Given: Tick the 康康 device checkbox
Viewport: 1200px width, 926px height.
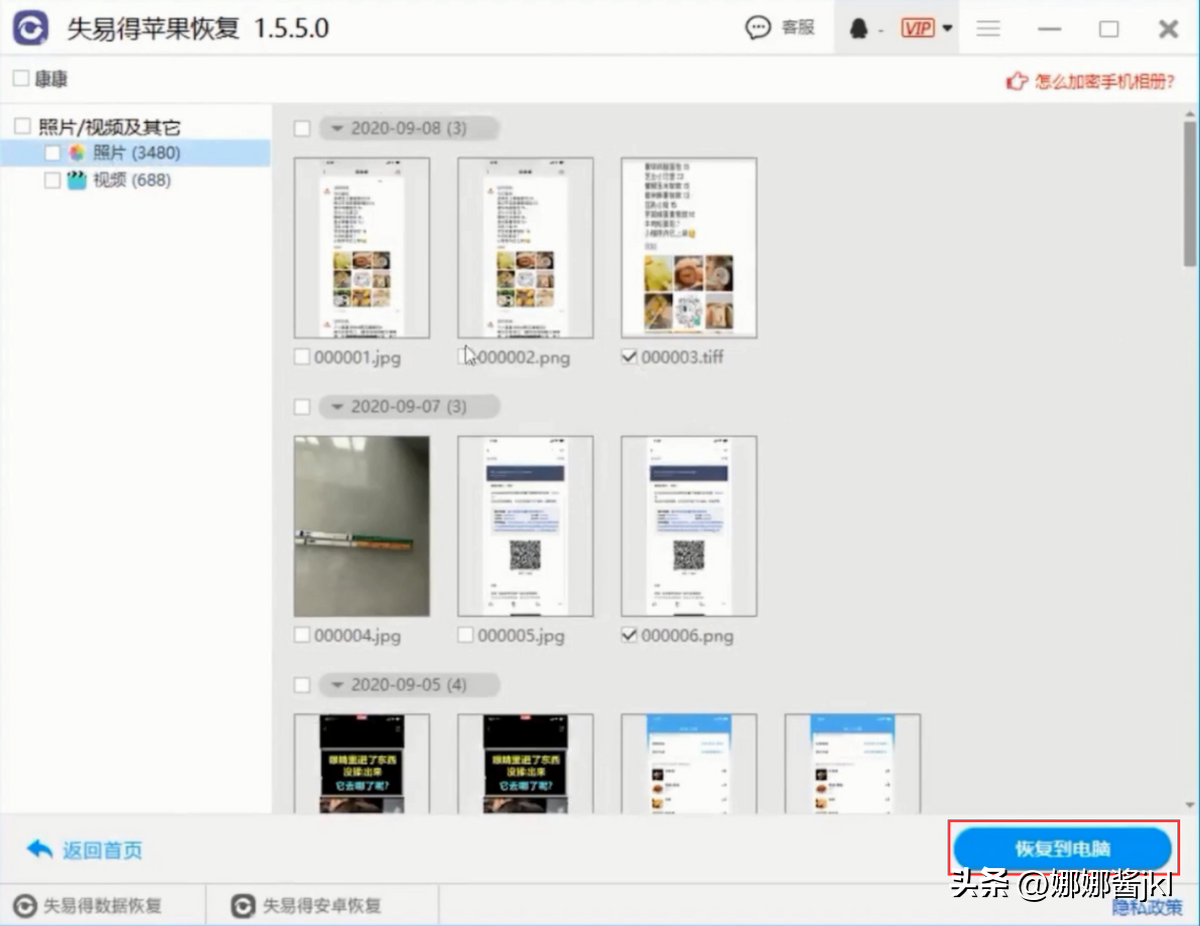Looking at the screenshot, I should [21, 78].
